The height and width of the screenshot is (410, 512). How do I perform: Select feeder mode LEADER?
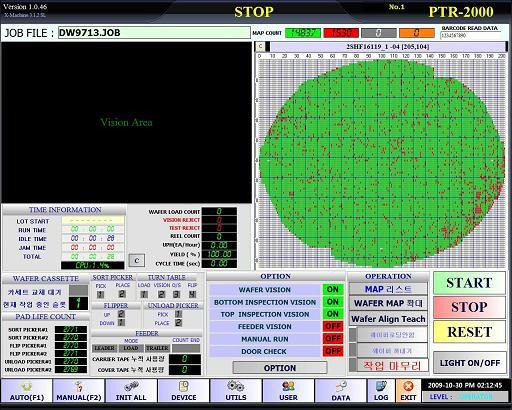tap(105, 348)
